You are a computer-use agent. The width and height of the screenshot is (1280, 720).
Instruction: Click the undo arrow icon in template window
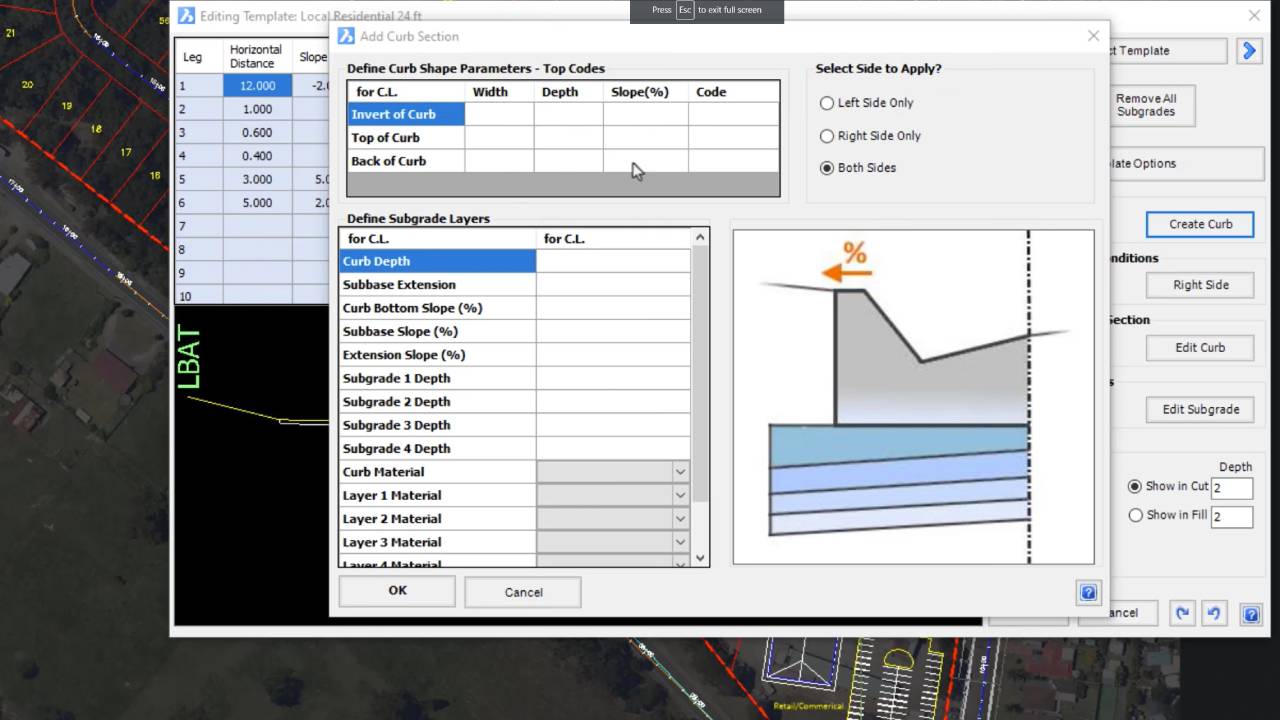point(1213,613)
